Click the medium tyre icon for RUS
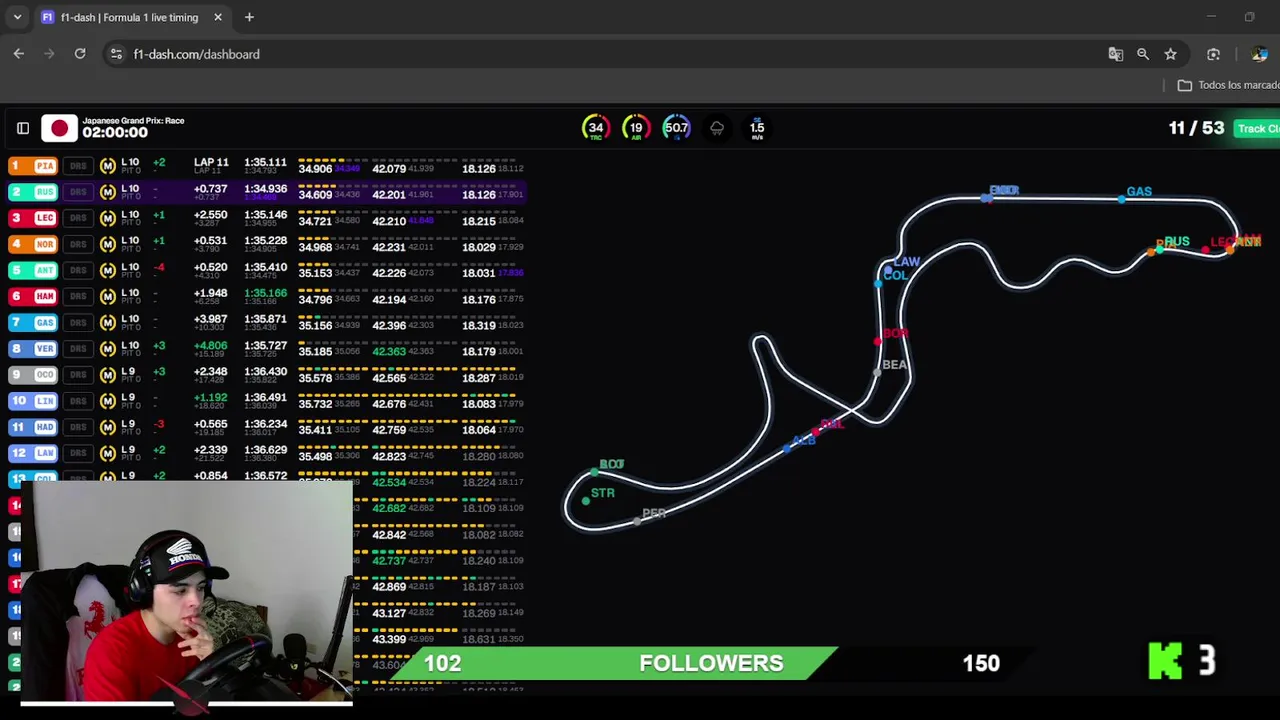The width and height of the screenshot is (1280, 720). click(108, 192)
